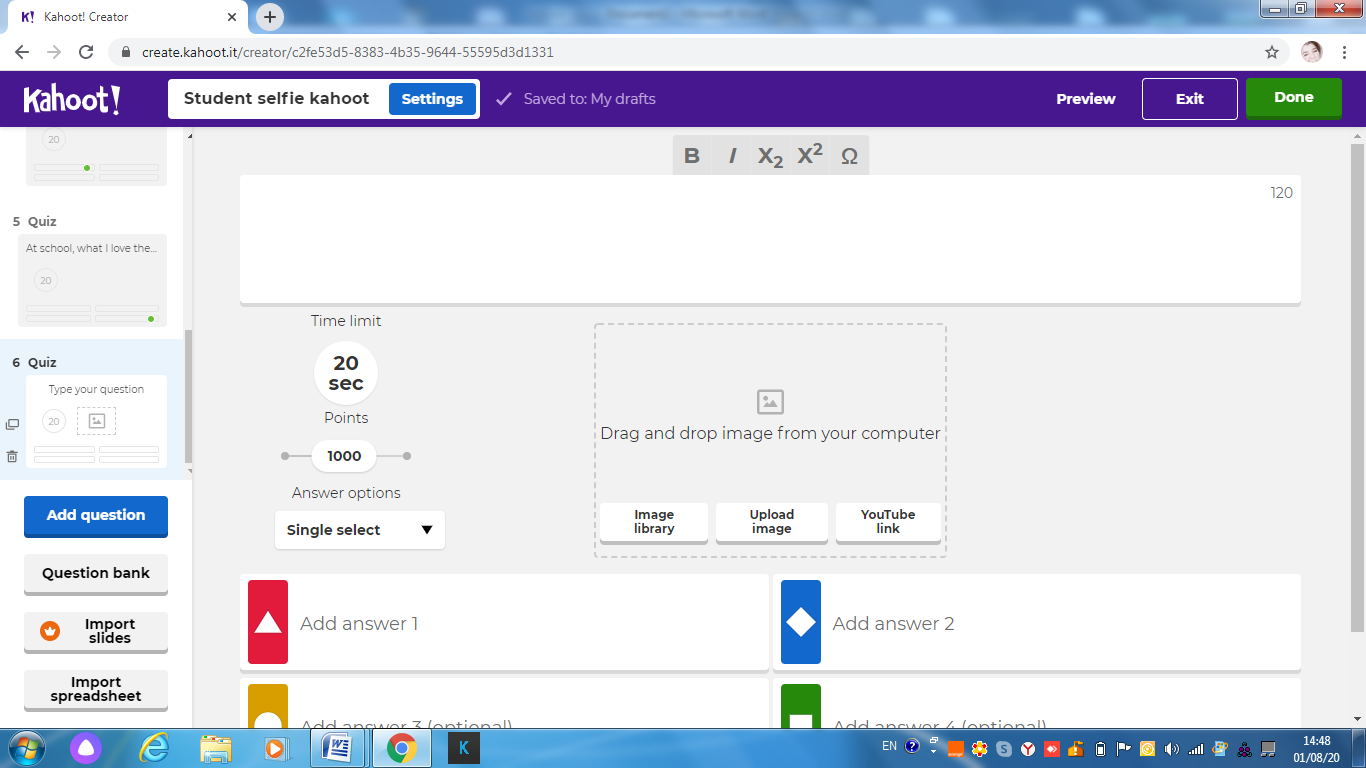Viewport: 1366px width, 768px height.
Task: Open the 20 sec time limit selector
Action: 346,373
